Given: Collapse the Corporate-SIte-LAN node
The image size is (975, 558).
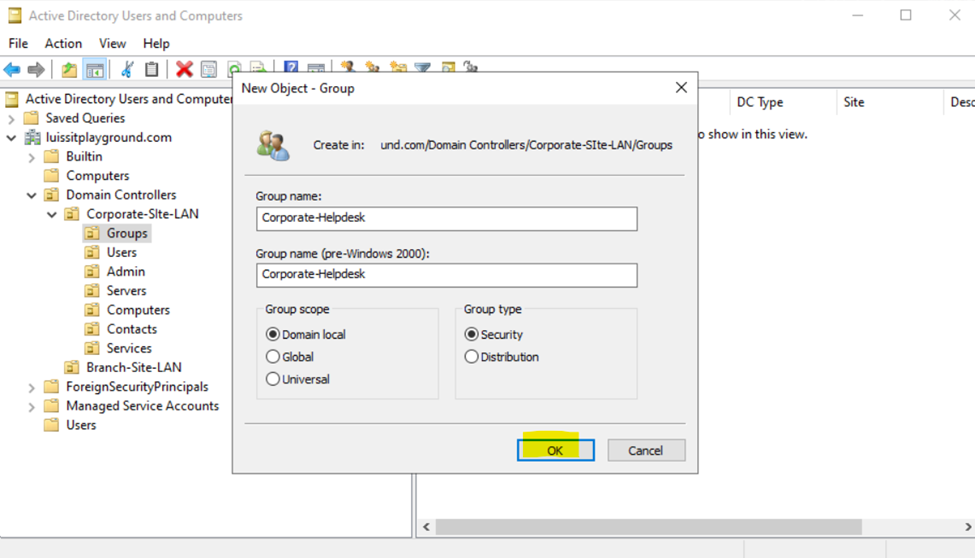Looking at the screenshot, I should [x=52, y=215].
